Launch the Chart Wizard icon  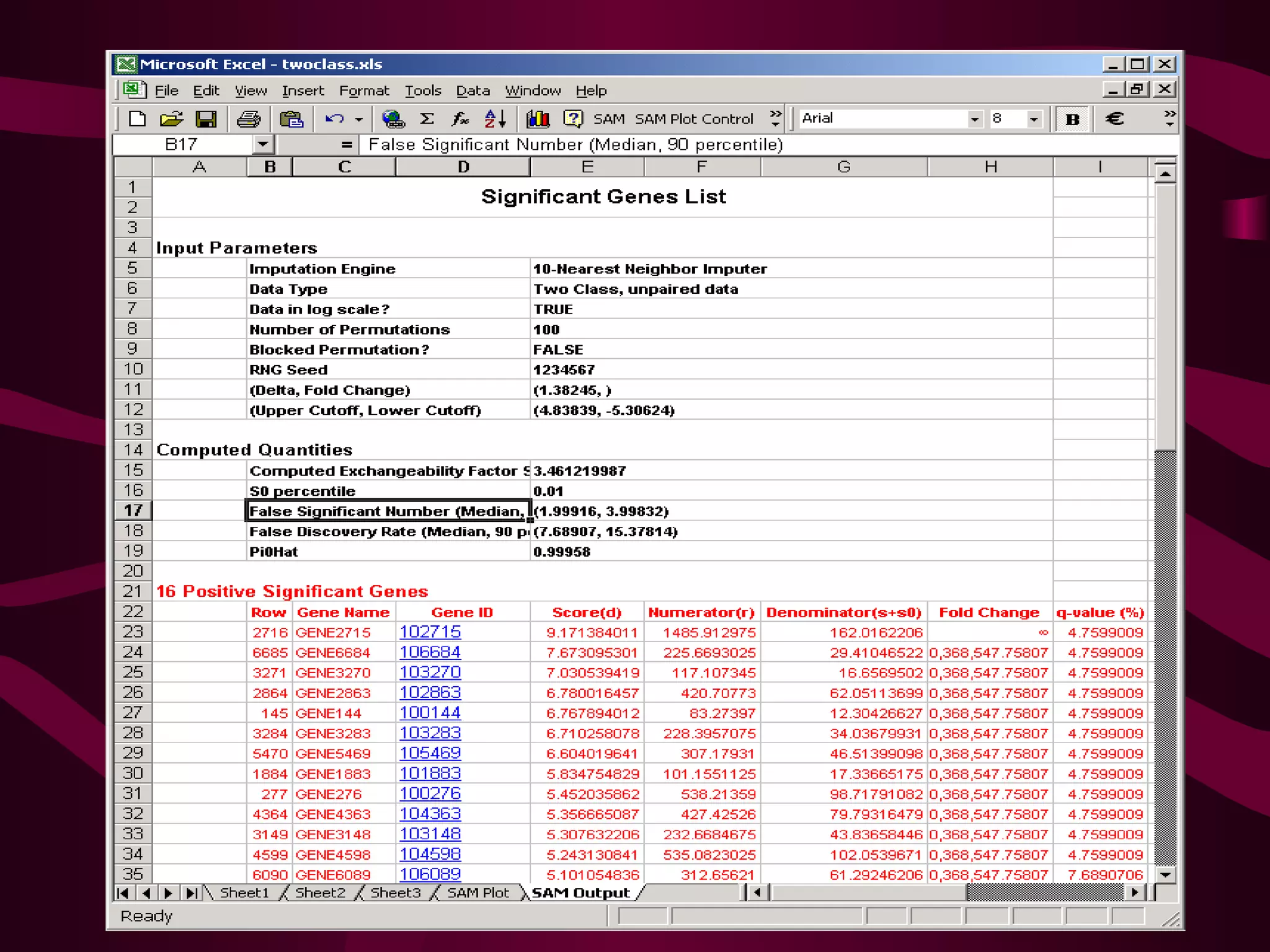click(538, 119)
